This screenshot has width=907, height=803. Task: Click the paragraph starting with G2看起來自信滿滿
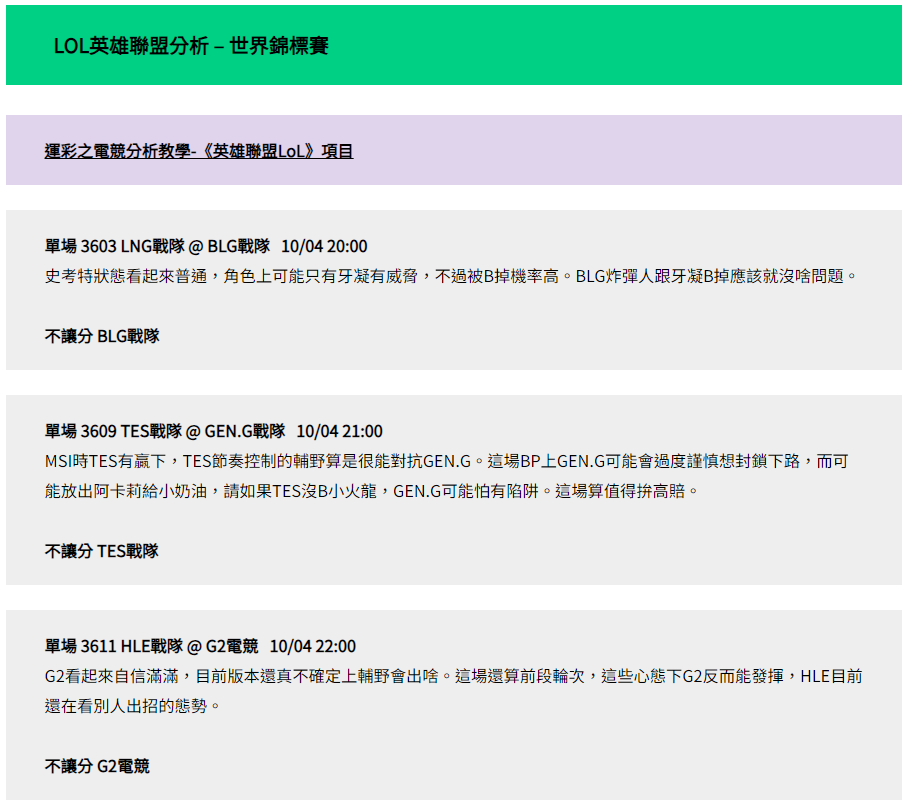[x=452, y=691]
